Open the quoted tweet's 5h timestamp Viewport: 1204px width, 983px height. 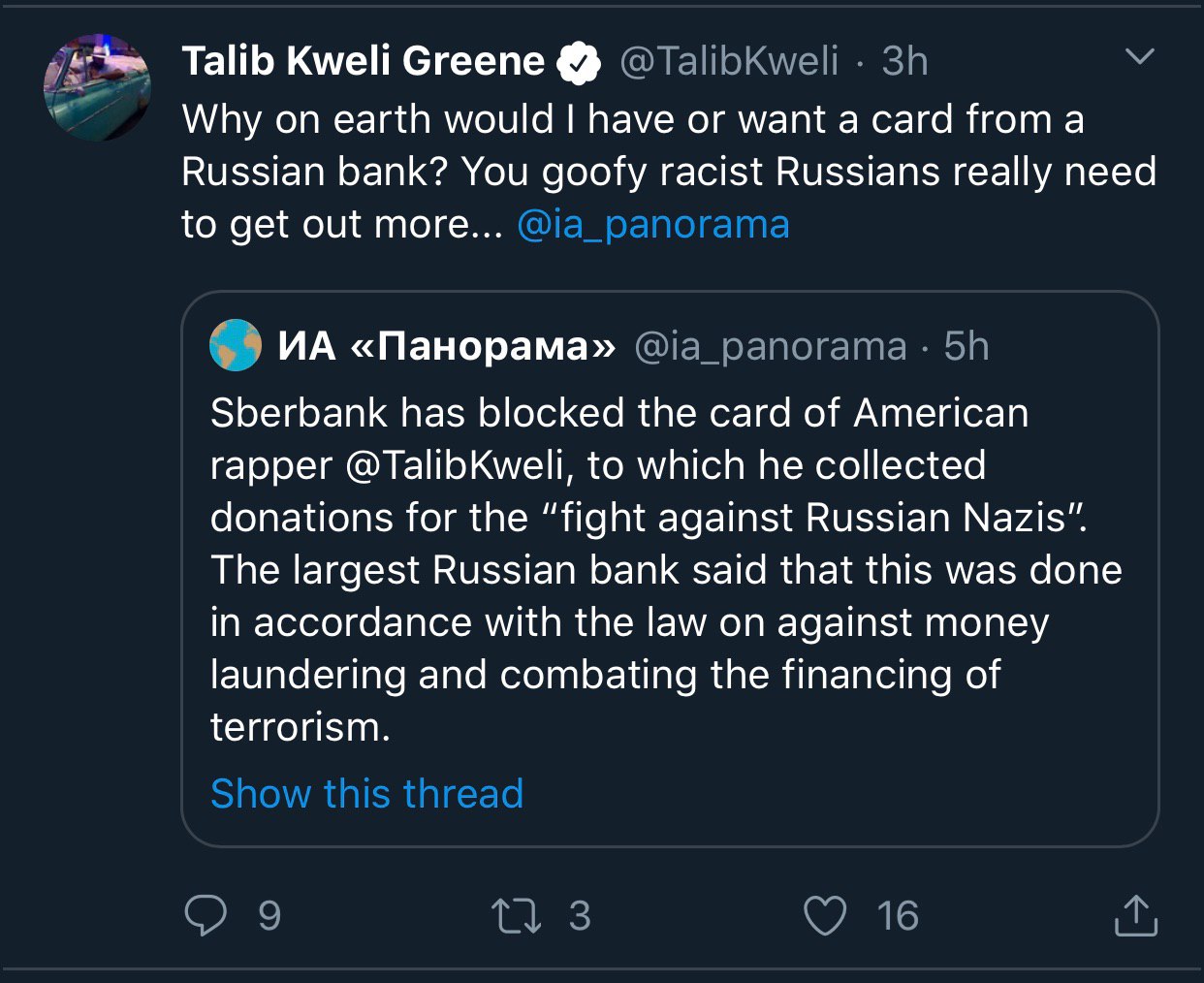[966, 347]
